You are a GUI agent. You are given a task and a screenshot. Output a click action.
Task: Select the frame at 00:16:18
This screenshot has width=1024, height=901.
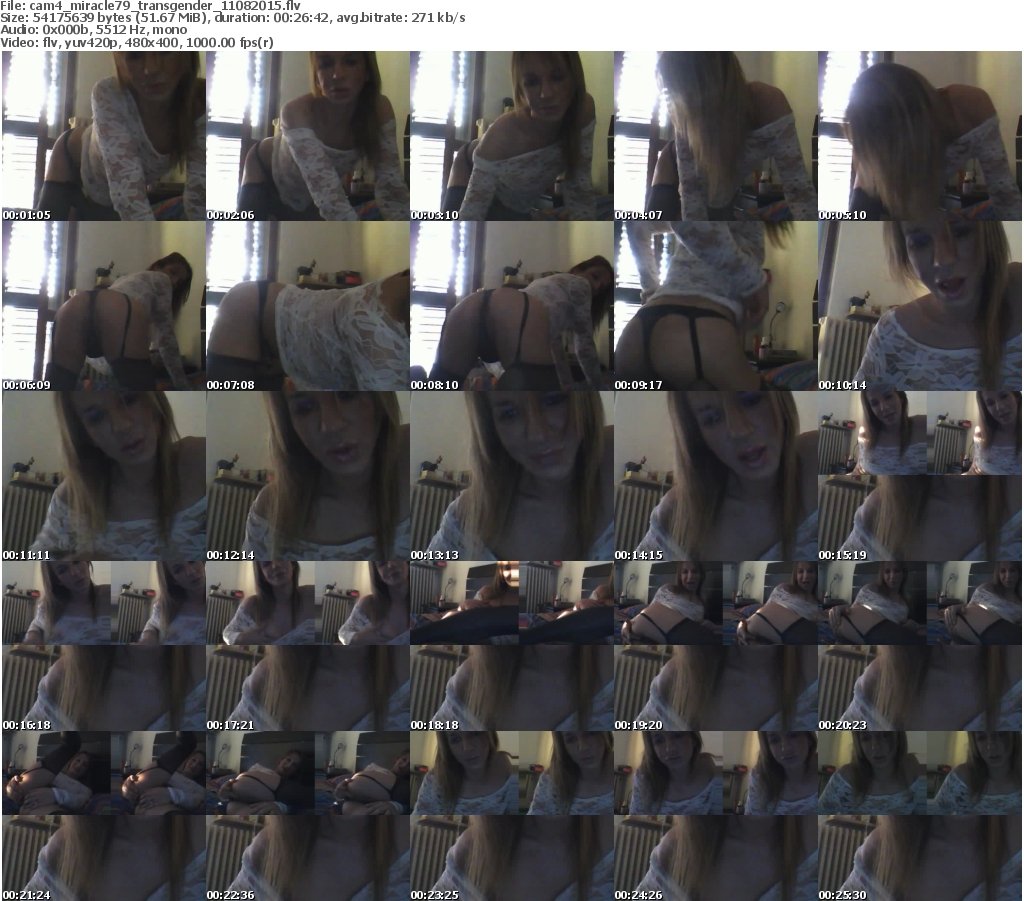[104, 646]
